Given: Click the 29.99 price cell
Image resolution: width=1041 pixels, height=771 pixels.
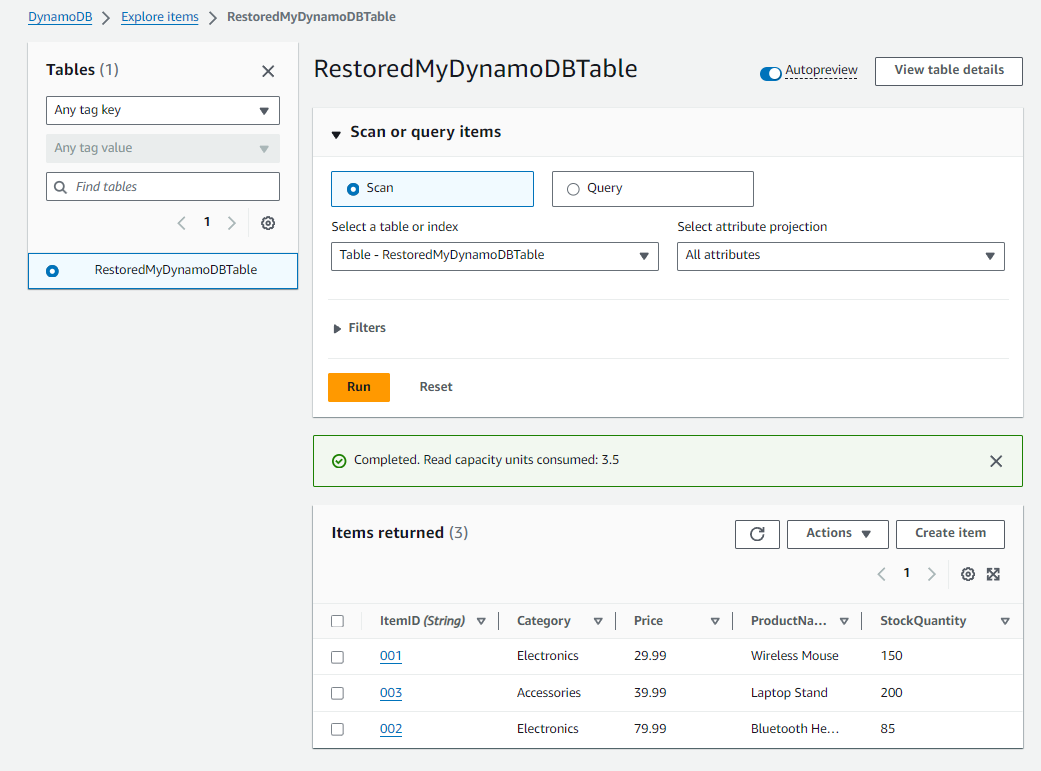Looking at the screenshot, I should point(650,656).
